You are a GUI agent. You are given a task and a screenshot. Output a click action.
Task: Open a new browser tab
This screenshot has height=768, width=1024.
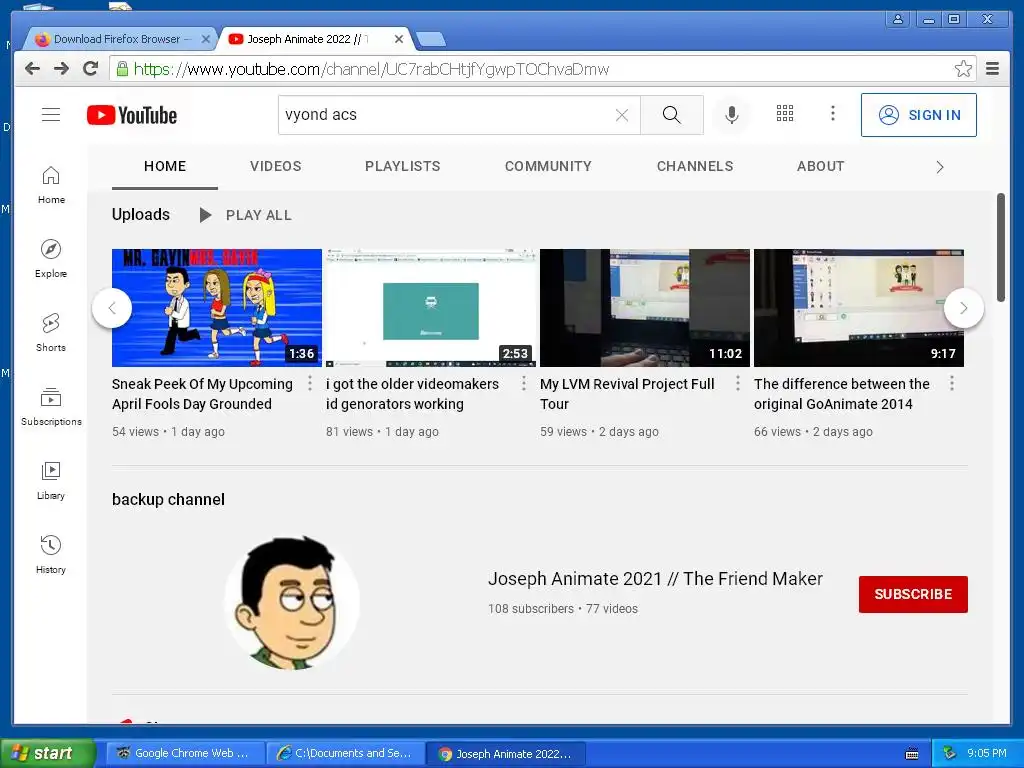pos(431,39)
